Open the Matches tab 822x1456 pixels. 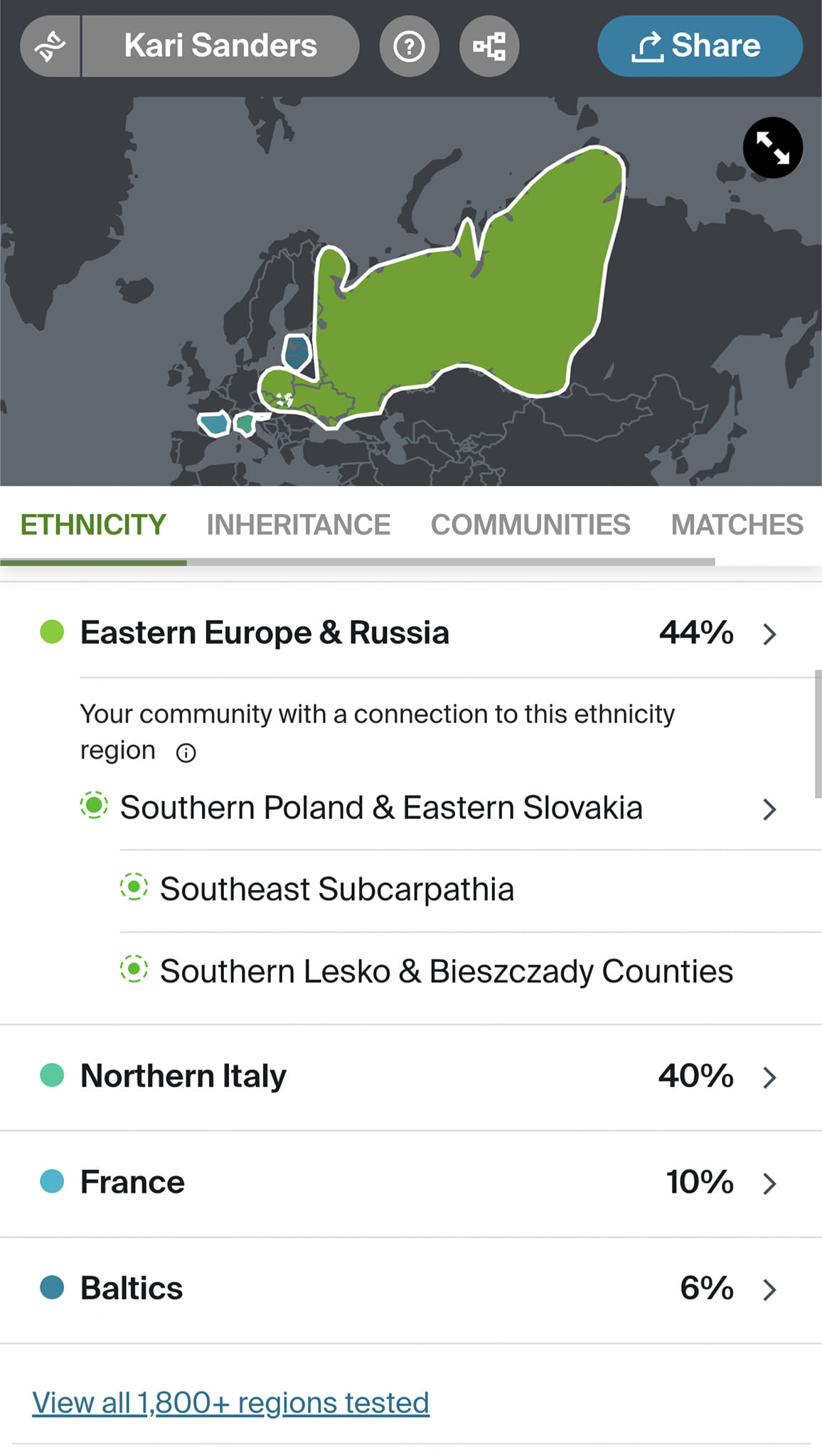click(737, 525)
